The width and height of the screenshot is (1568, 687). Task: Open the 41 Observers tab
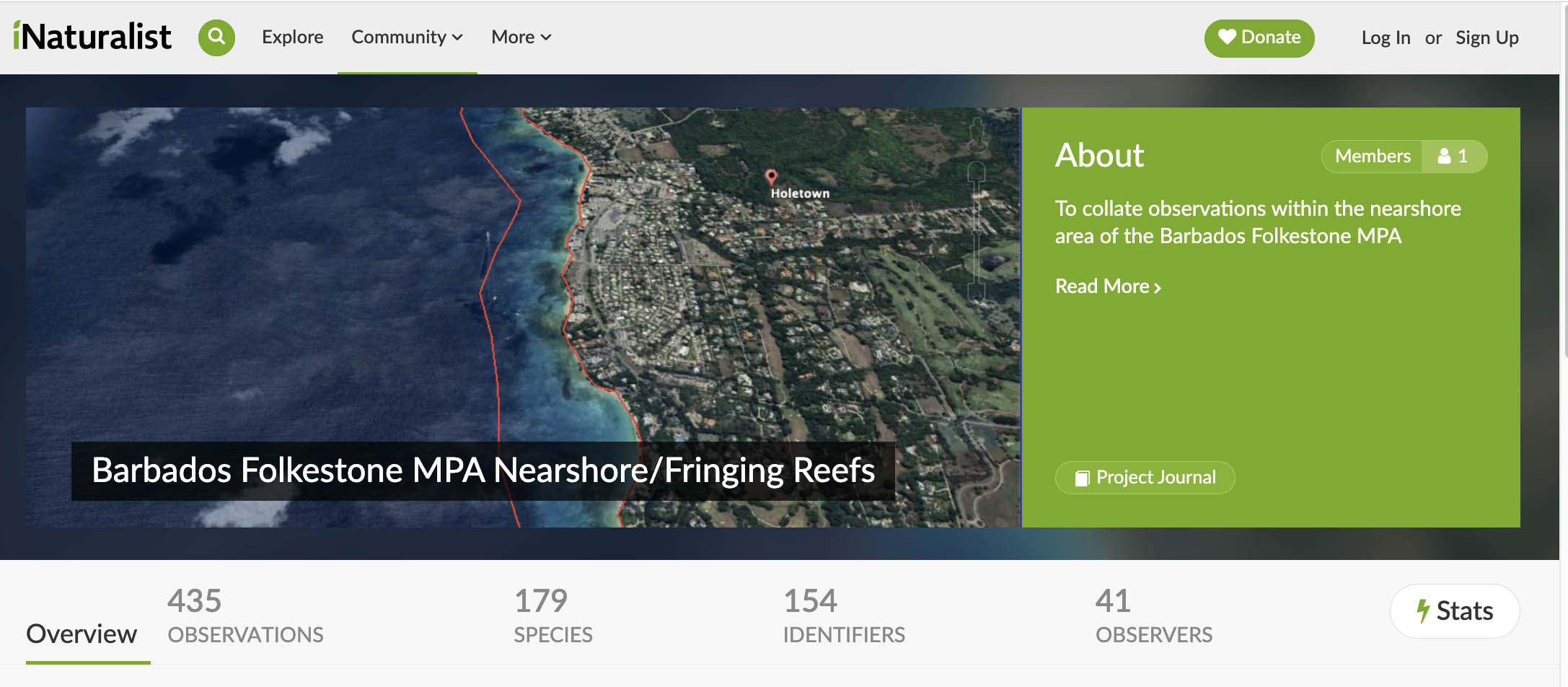[1153, 616]
